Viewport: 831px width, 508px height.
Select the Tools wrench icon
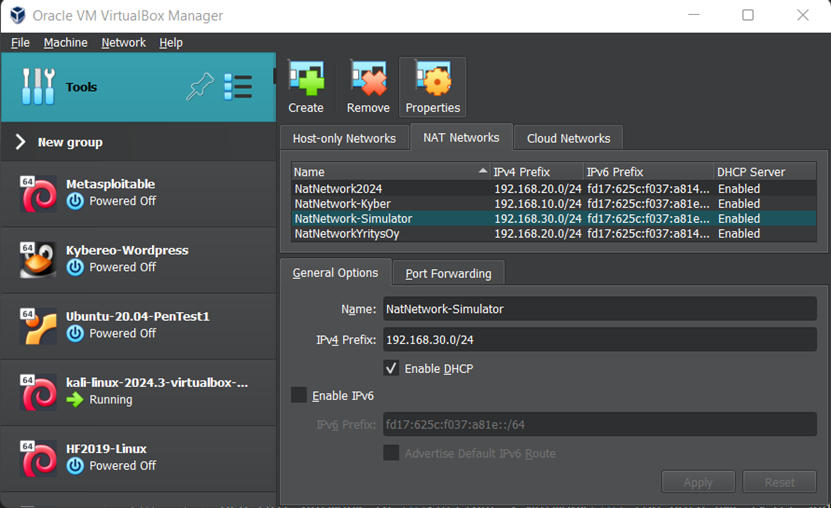(x=38, y=87)
